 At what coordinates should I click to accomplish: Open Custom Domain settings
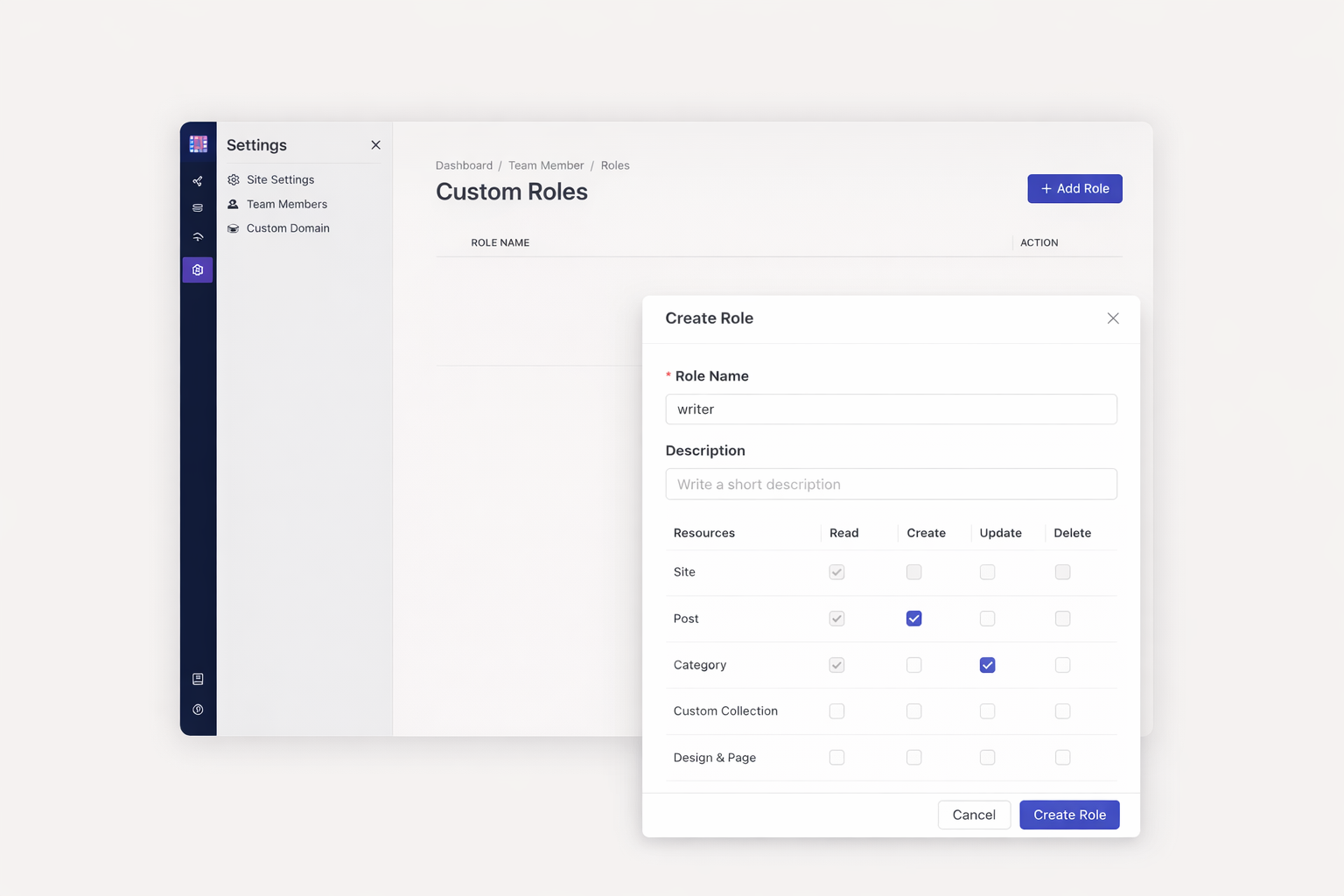click(288, 228)
